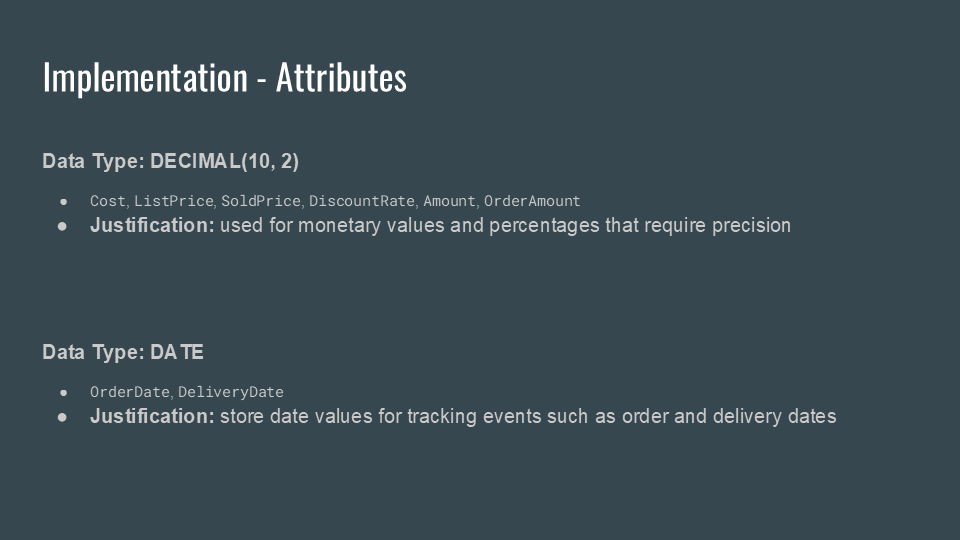Click the Cost attribute text
Image resolution: width=960 pixels, height=540 pixels.
(x=108, y=201)
